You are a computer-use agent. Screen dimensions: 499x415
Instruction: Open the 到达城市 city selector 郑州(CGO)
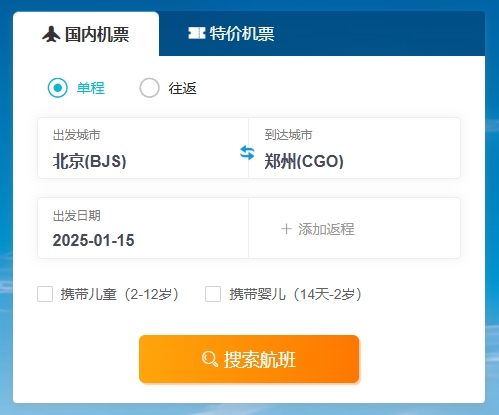click(354, 148)
